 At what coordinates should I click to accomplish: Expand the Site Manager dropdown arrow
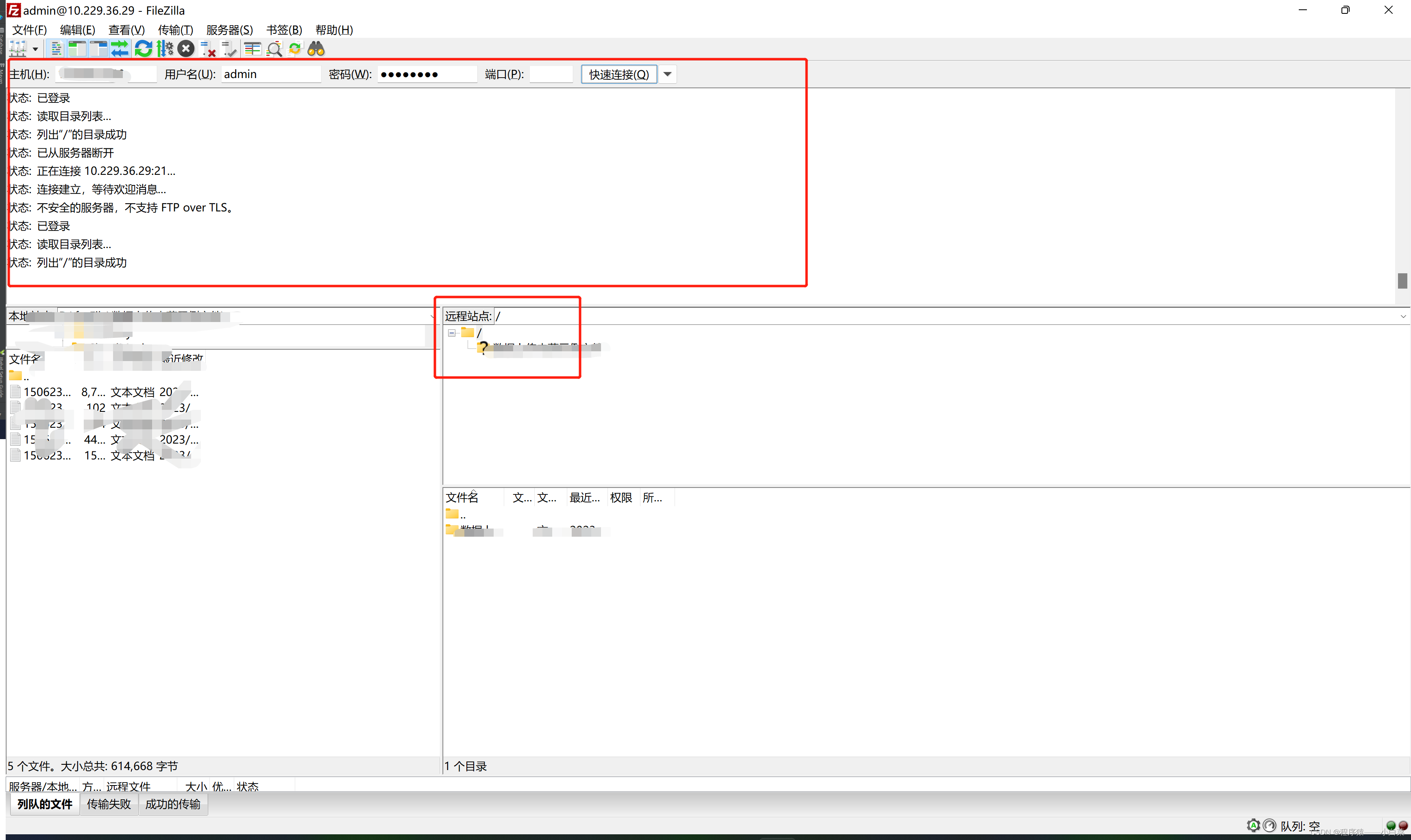36,49
